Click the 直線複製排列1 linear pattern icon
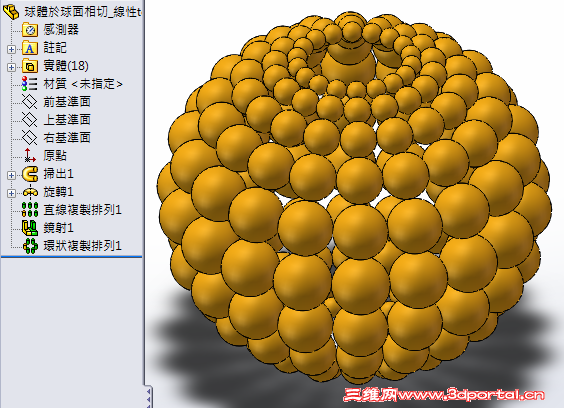Viewport: 564px width, 408px height. 30,210
